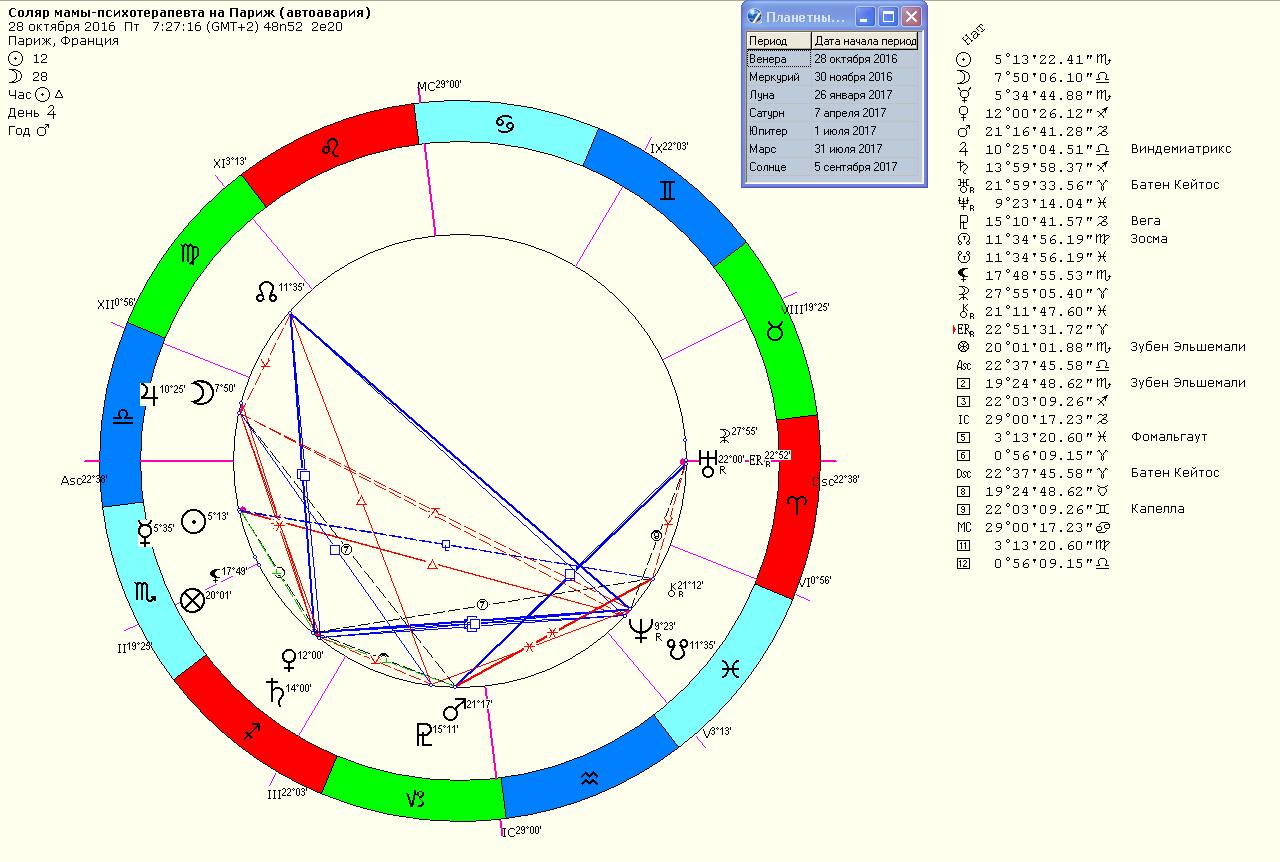Click the Saturn glyph at 14°00' in chart
Screen dimensions: 1280x862
[x=273, y=690]
